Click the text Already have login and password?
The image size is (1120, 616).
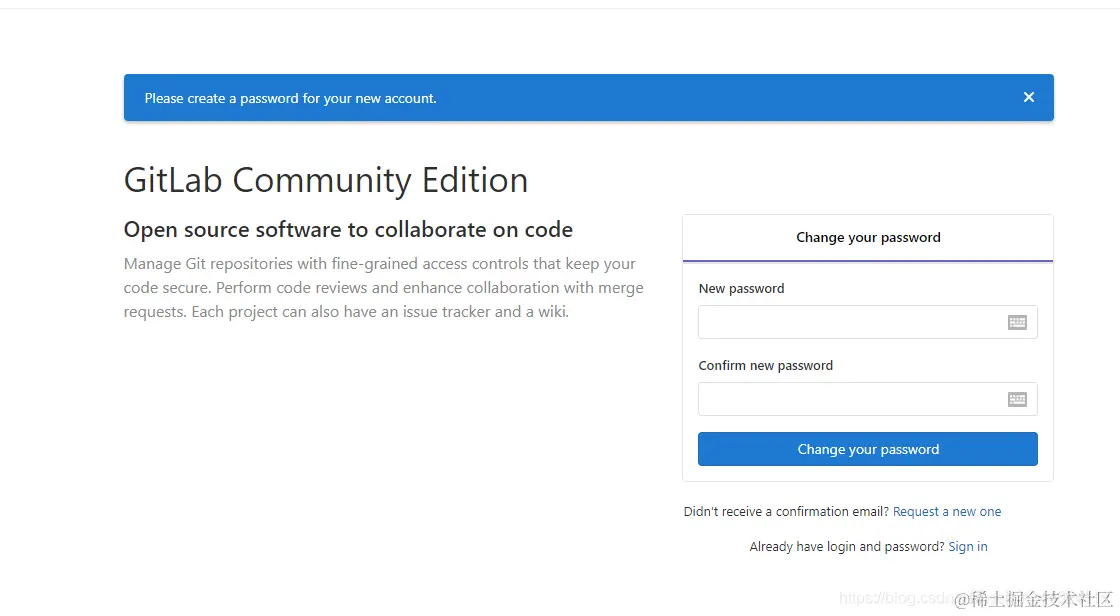pyautogui.click(x=847, y=547)
